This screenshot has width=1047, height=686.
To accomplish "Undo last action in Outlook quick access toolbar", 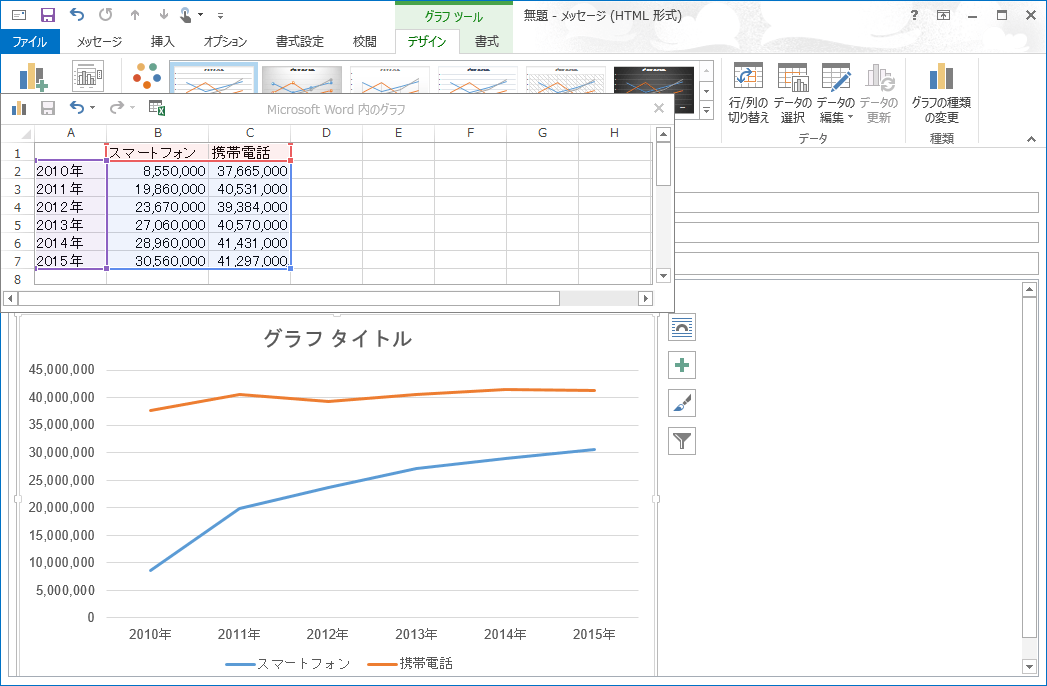I will click(77, 15).
